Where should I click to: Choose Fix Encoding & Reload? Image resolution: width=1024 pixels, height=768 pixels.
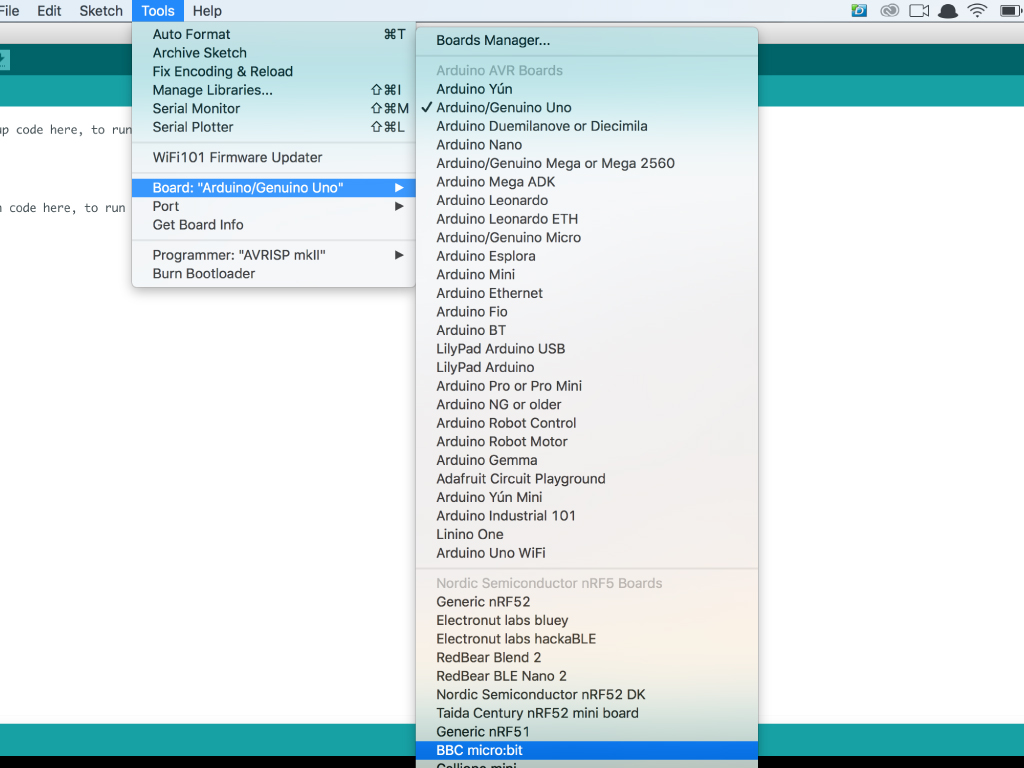pos(274,72)
